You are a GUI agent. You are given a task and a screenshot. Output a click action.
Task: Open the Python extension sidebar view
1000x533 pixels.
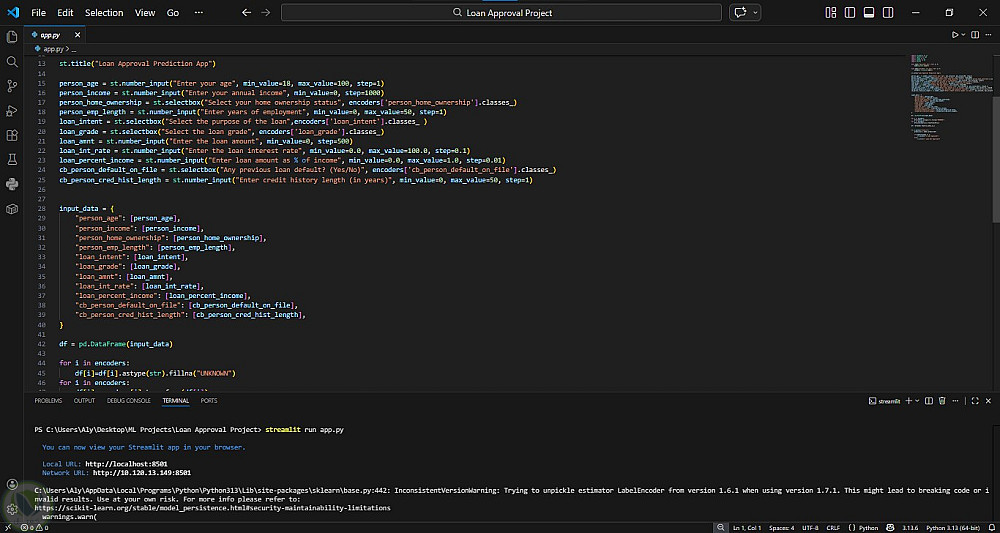[x=12, y=184]
